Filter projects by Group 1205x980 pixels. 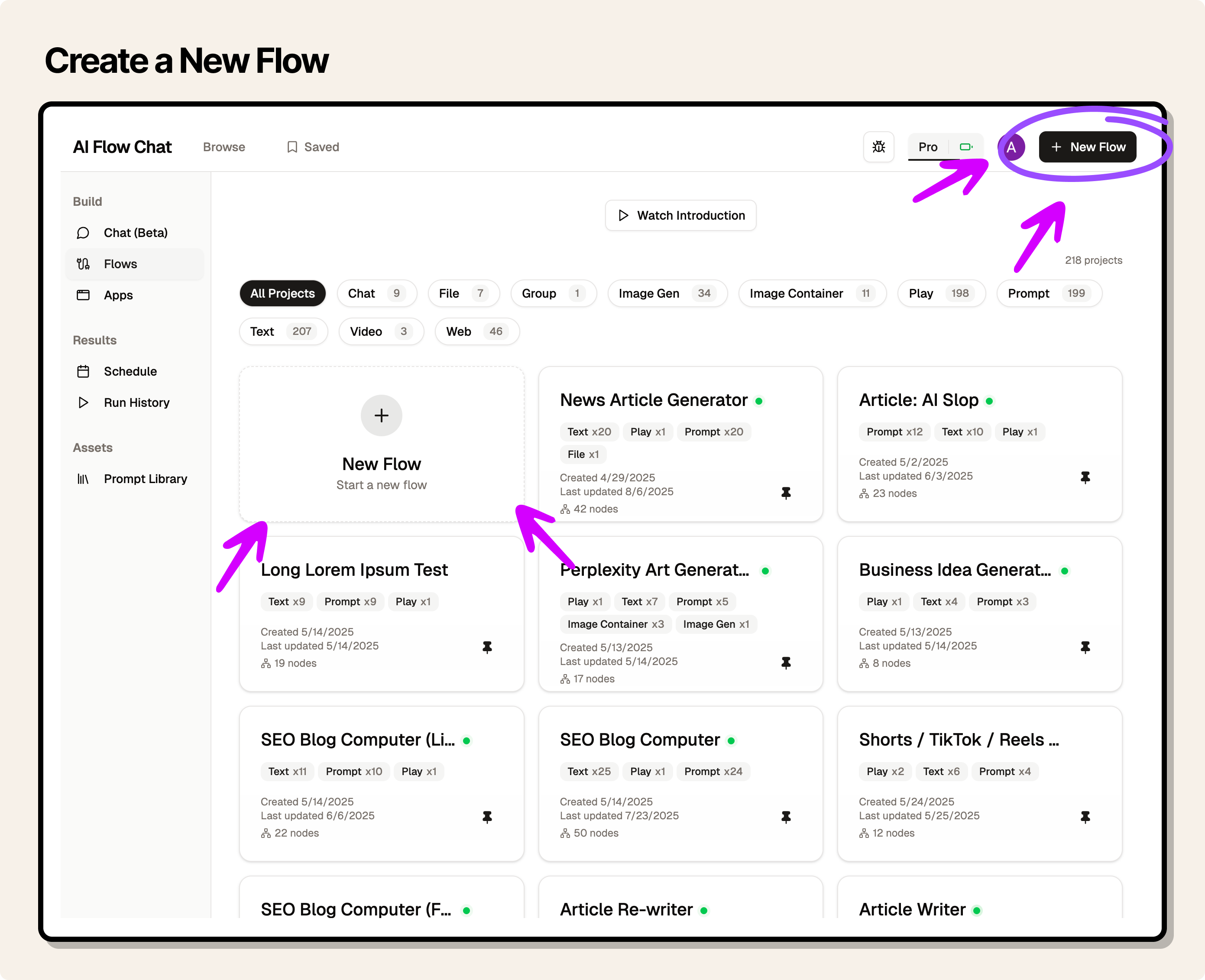553,293
